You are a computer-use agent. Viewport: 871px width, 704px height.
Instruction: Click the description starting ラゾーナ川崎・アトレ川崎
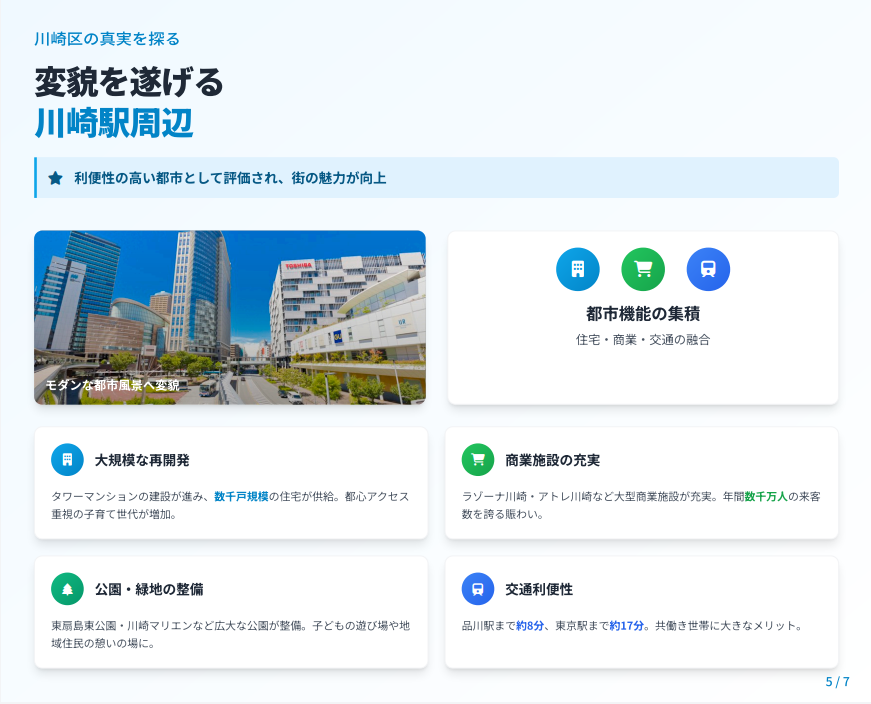[x=641, y=505]
